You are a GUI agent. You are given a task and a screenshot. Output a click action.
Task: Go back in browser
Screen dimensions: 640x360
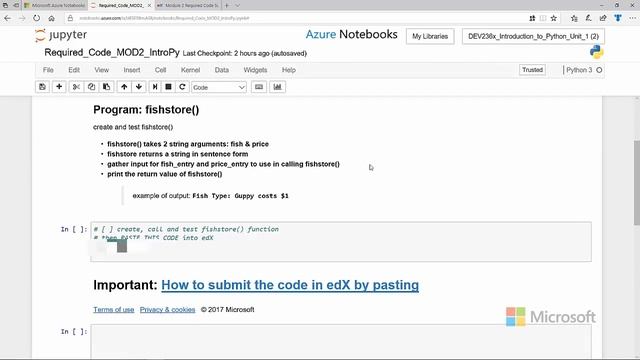(x=7, y=18)
